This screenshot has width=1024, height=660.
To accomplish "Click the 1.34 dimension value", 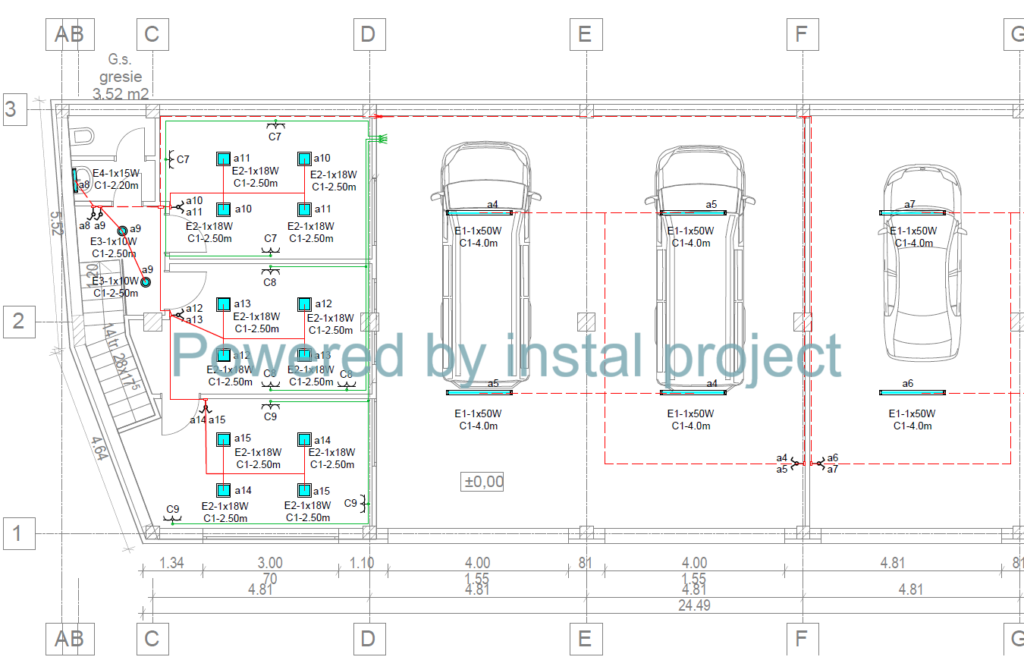I will tap(173, 563).
